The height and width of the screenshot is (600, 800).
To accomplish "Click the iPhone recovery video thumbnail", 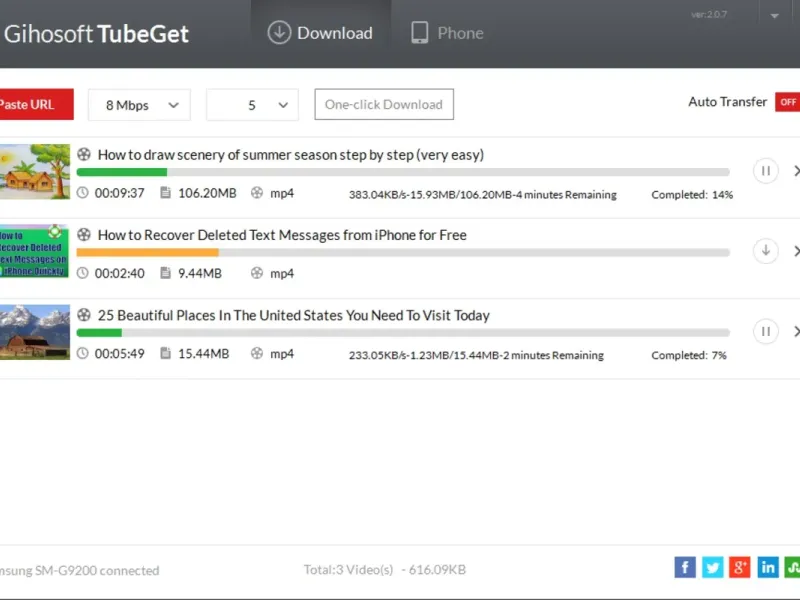I will pos(35,251).
